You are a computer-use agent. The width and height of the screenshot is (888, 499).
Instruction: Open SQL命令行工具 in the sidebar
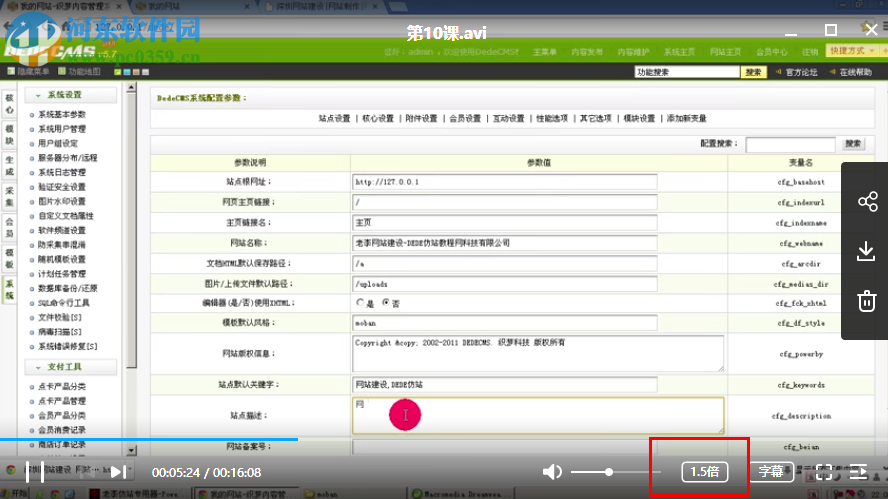pyautogui.click(x=63, y=303)
